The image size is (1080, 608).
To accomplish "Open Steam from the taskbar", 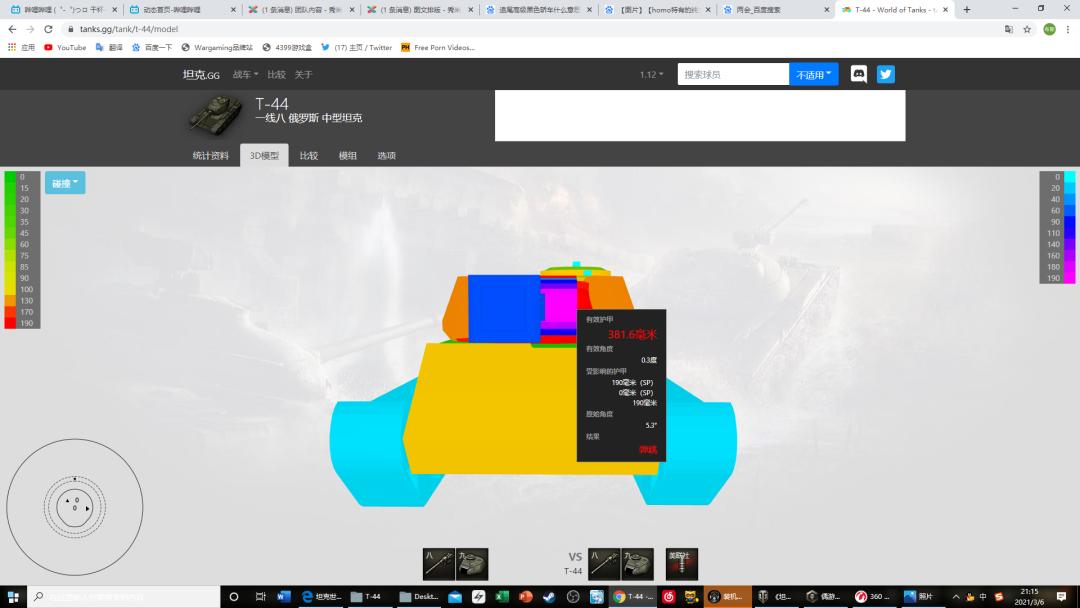I will click(x=549, y=596).
